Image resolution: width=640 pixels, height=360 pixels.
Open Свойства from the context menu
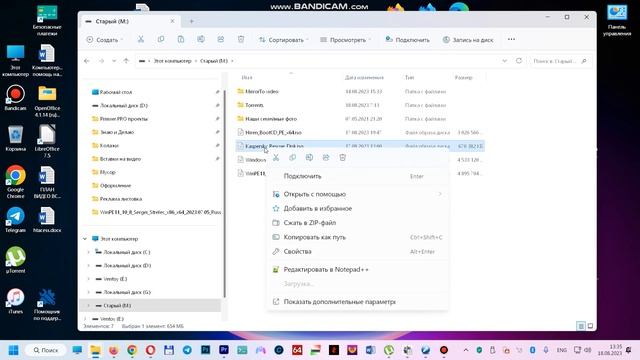pyautogui.click(x=358, y=251)
